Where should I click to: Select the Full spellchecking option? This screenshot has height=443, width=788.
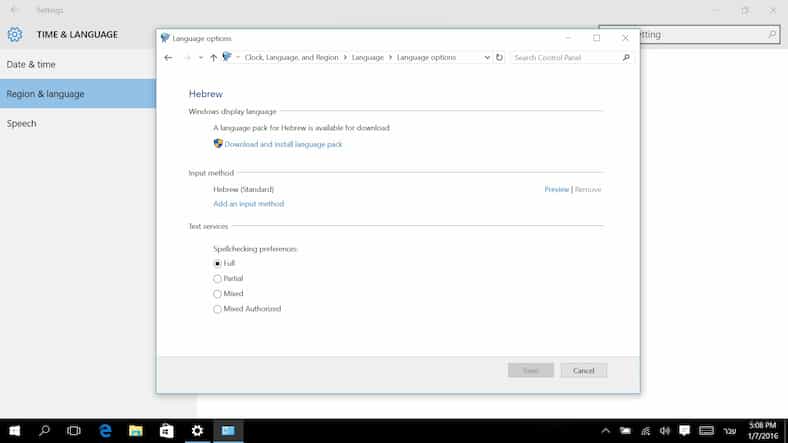(218, 264)
